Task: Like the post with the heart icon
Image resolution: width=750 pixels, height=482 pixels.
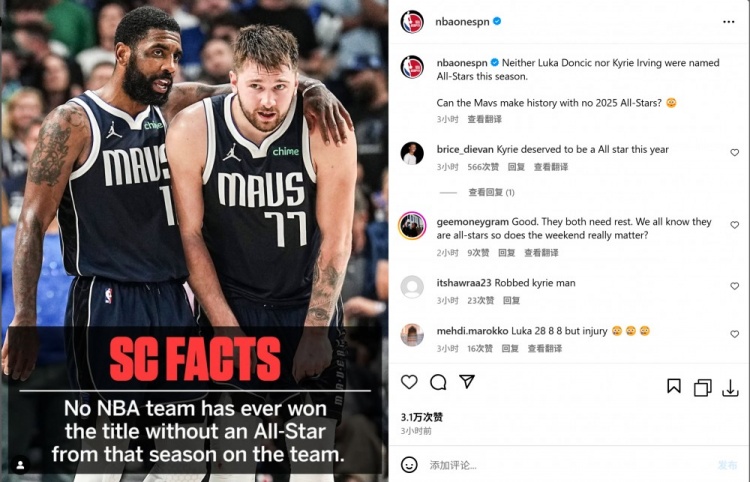Action: (x=409, y=382)
